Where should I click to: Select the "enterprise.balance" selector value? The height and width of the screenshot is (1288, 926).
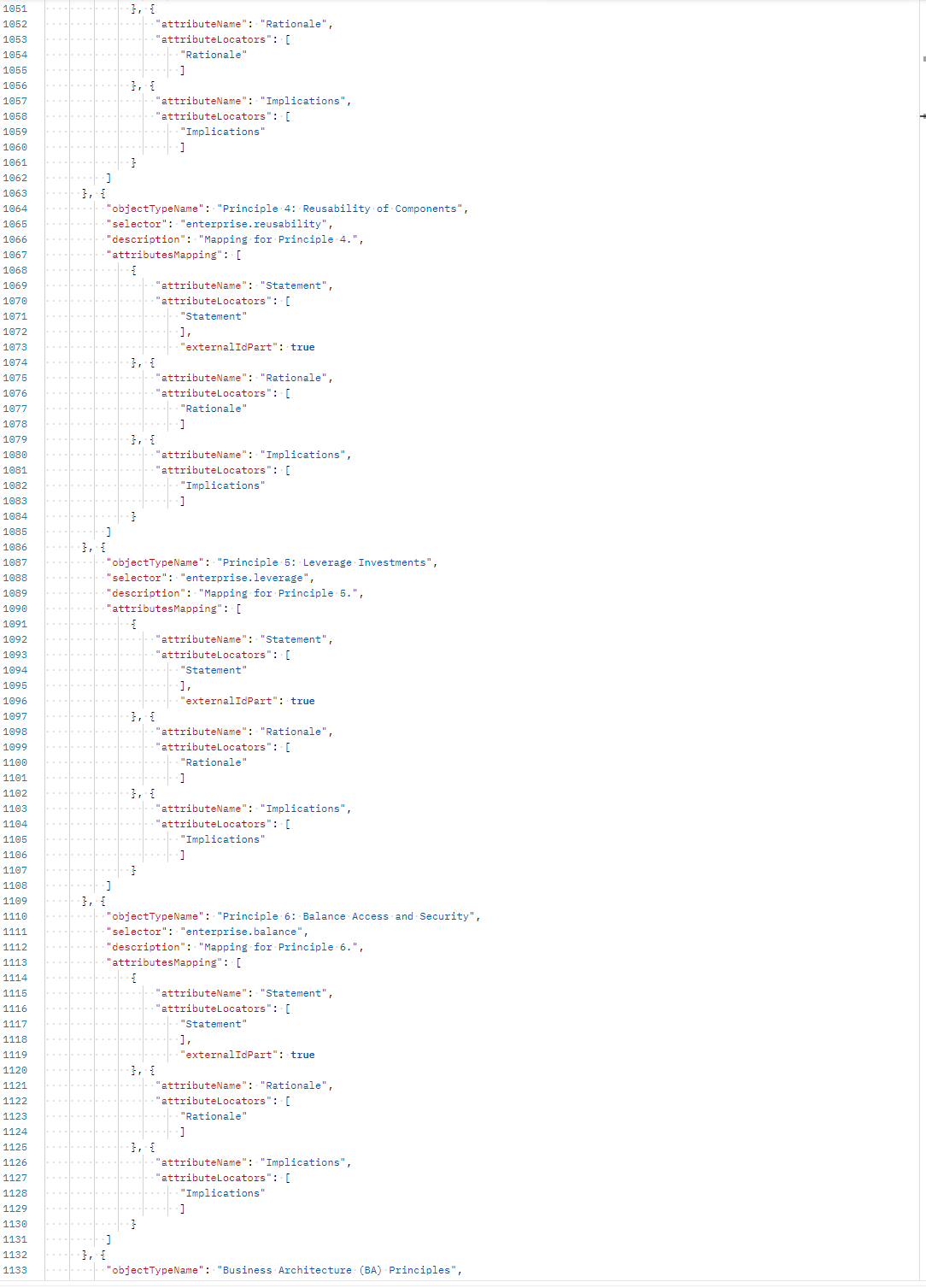coord(241,932)
